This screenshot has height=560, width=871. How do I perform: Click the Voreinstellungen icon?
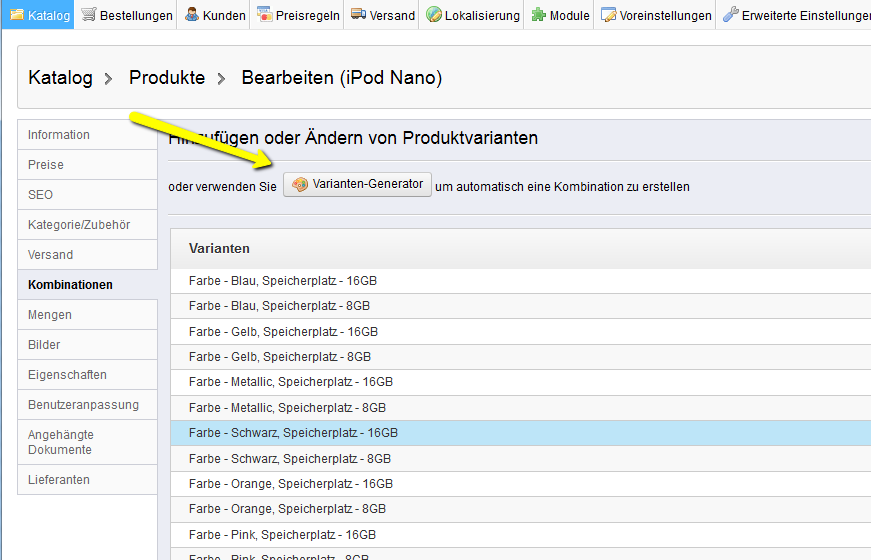click(609, 15)
